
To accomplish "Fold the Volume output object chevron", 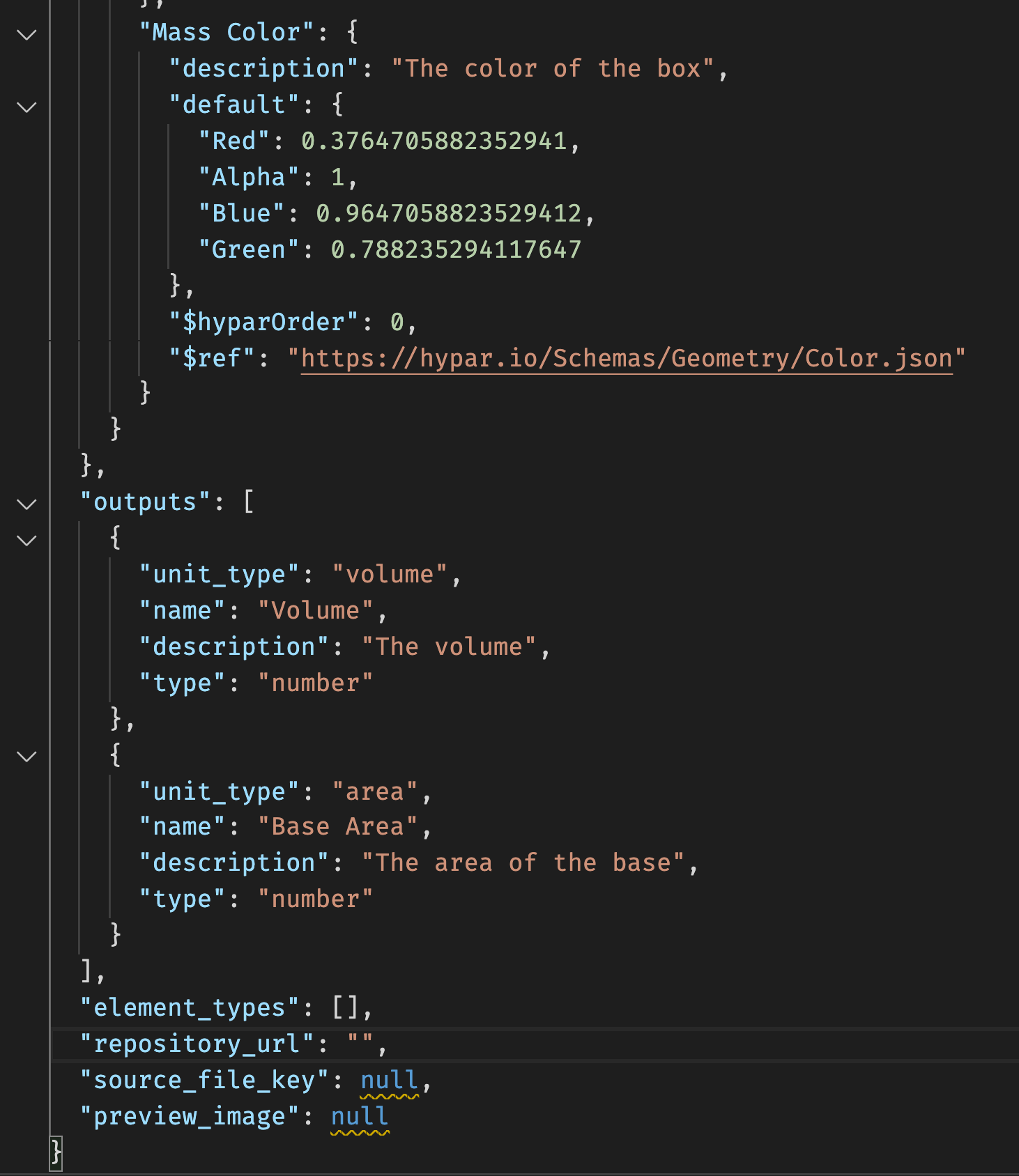I will [x=26, y=540].
